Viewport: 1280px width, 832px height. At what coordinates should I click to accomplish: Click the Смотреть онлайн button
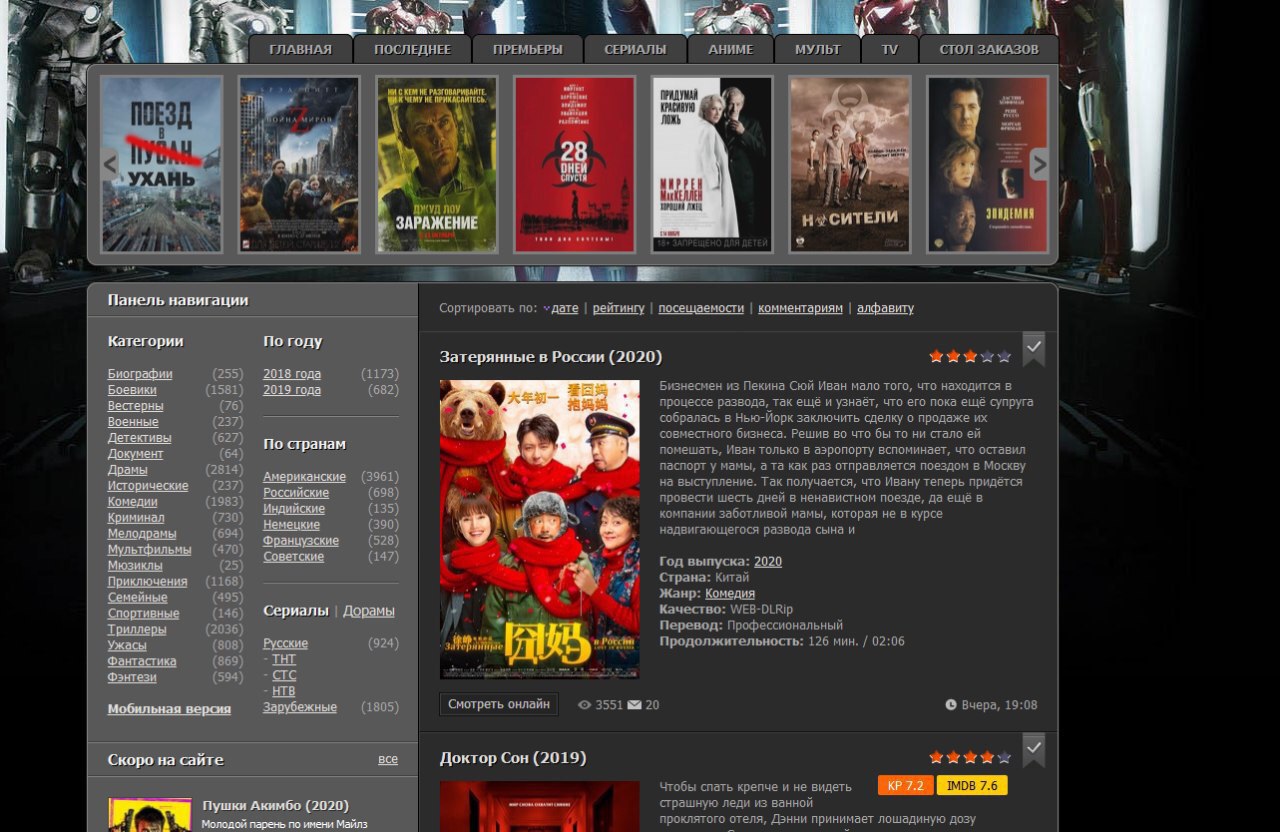tap(499, 704)
